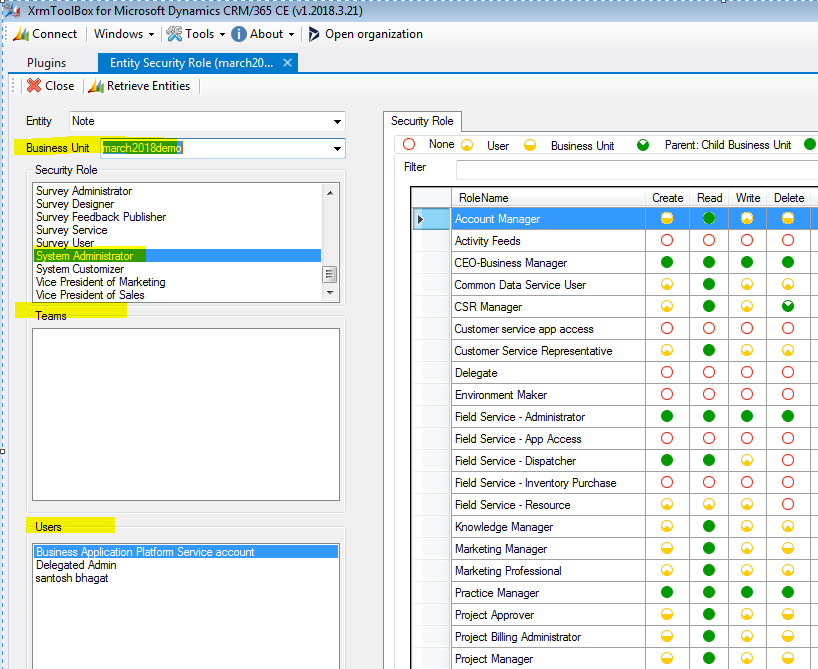Open the Windows menu dropdown
This screenshot has width=818, height=669.
click(x=124, y=34)
